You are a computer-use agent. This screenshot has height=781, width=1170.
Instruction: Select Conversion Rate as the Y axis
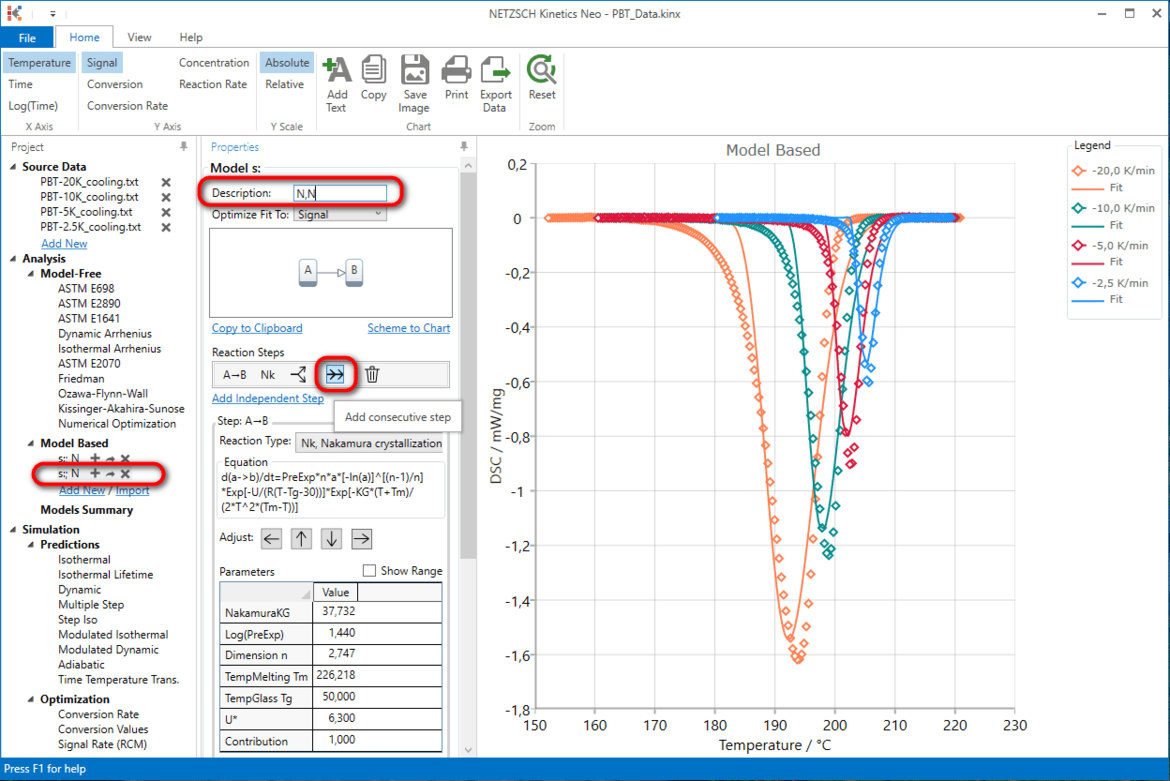128,106
